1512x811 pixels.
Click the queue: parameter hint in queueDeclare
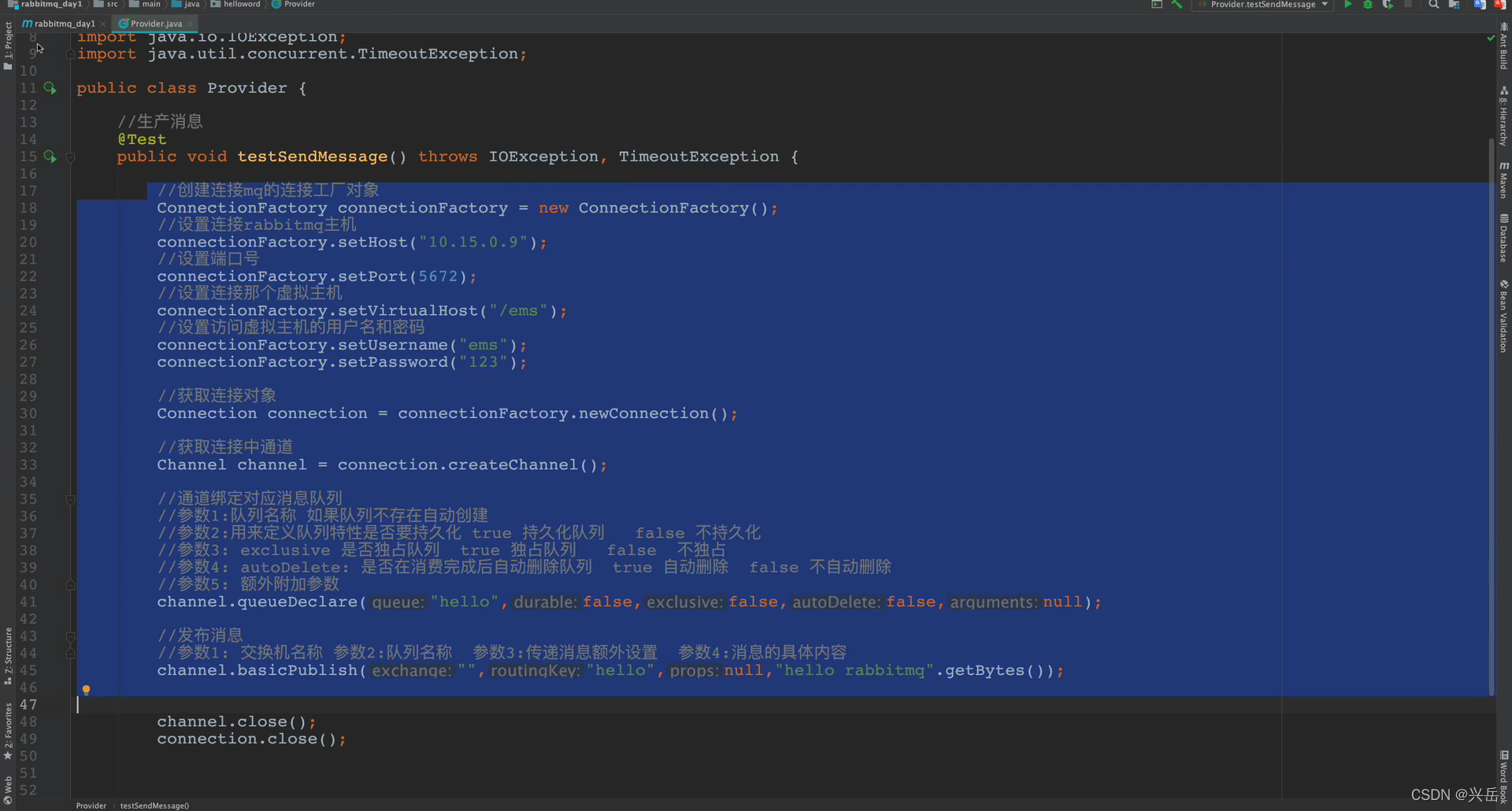tap(398, 602)
